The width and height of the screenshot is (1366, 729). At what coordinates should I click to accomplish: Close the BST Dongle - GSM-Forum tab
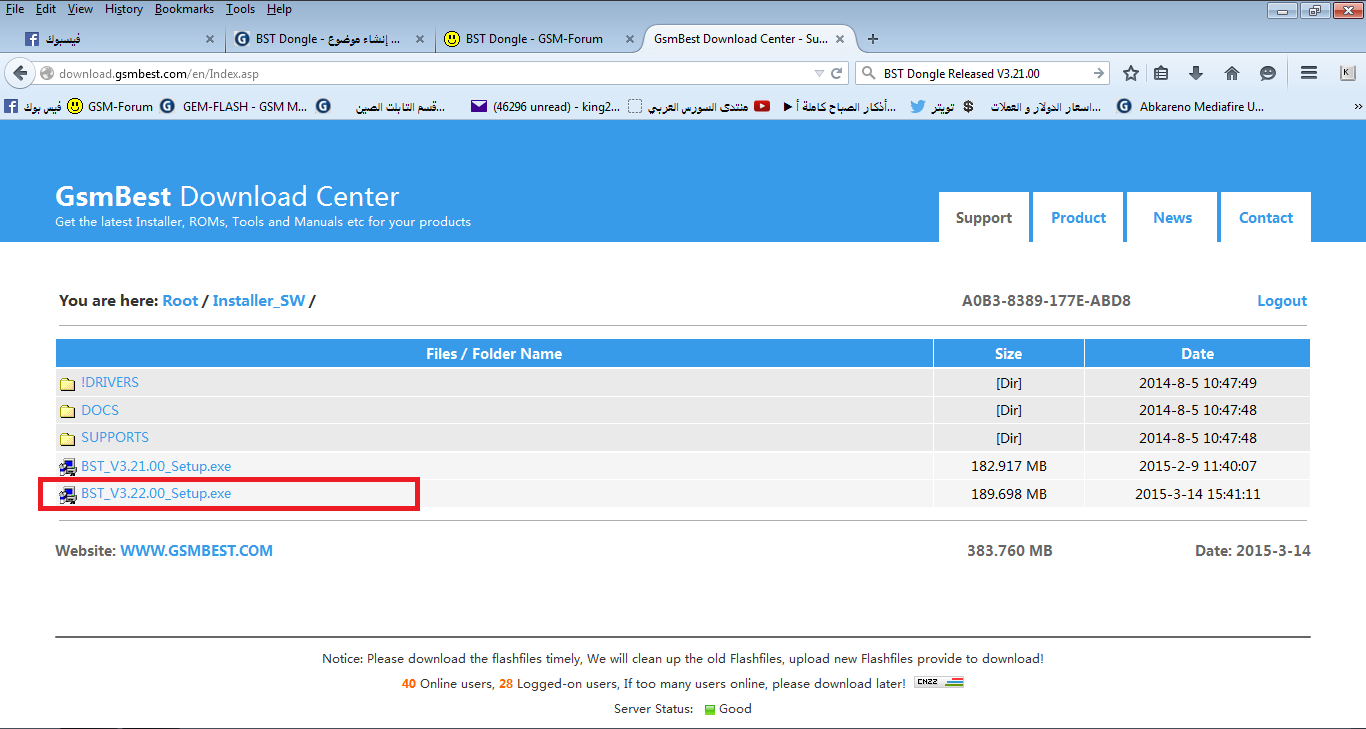[x=629, y=39]
